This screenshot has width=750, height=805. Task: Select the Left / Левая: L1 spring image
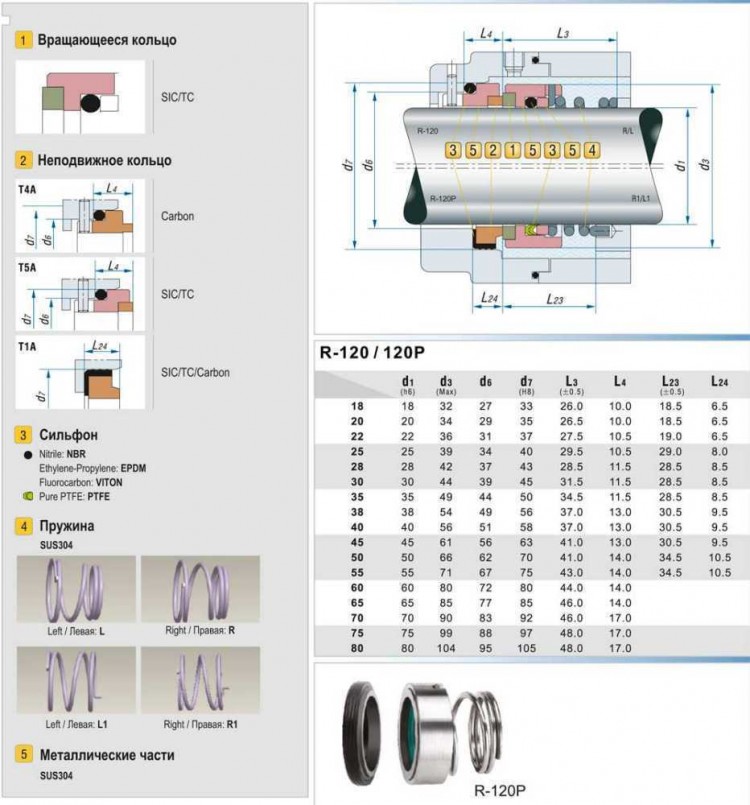click(76, 680)
